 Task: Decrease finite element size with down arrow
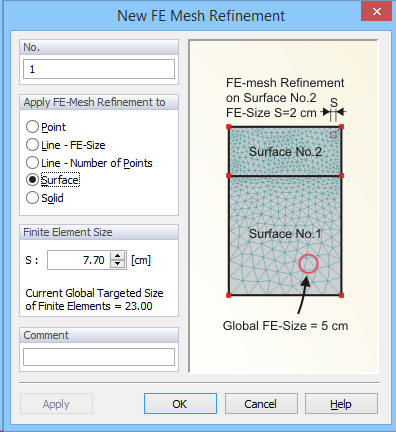click(117, 264)
